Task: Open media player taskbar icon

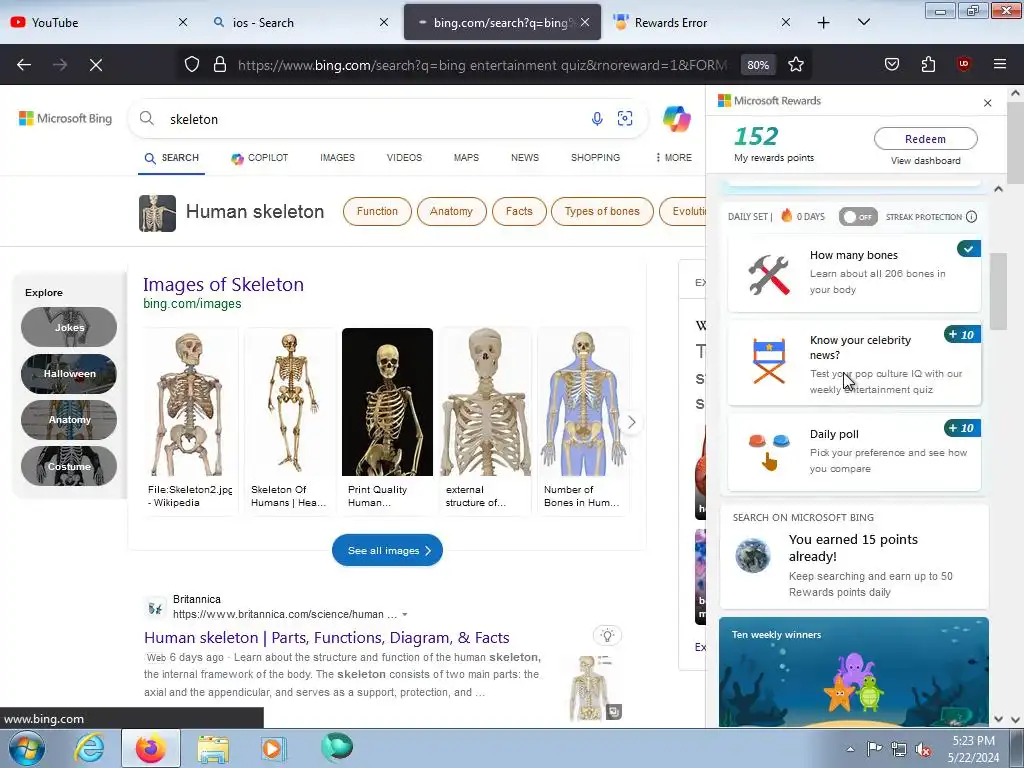Action: [x=273, y=749]
